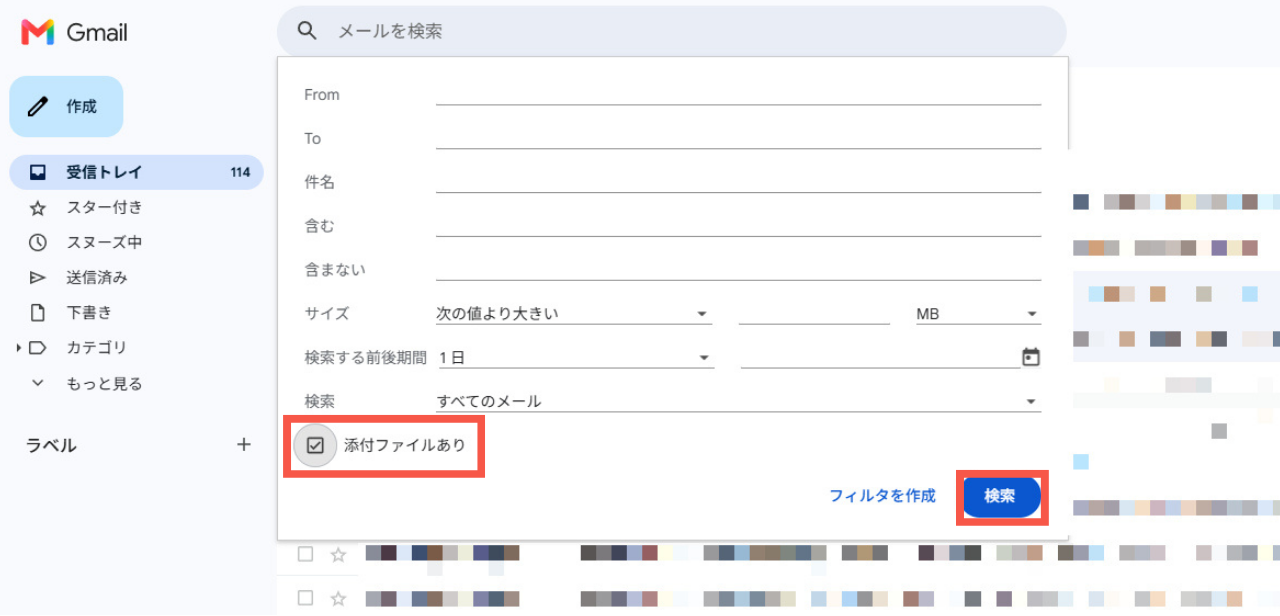The height and width of the screenshot is (616, 1280).
Task: Click the 114 unread count
Action: [240, 172]
